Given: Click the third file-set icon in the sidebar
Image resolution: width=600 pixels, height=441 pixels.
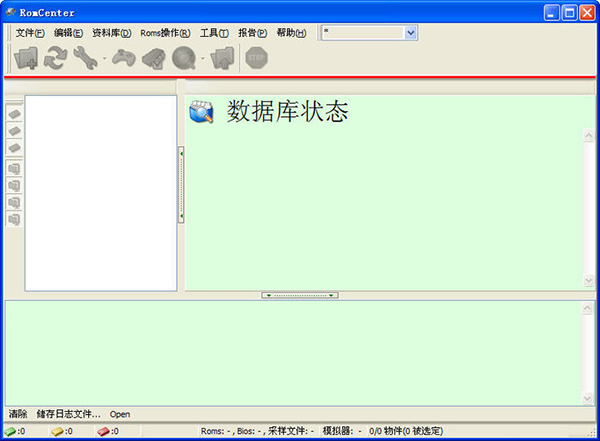Looking at the screenshot, I should tap(14, 202).
